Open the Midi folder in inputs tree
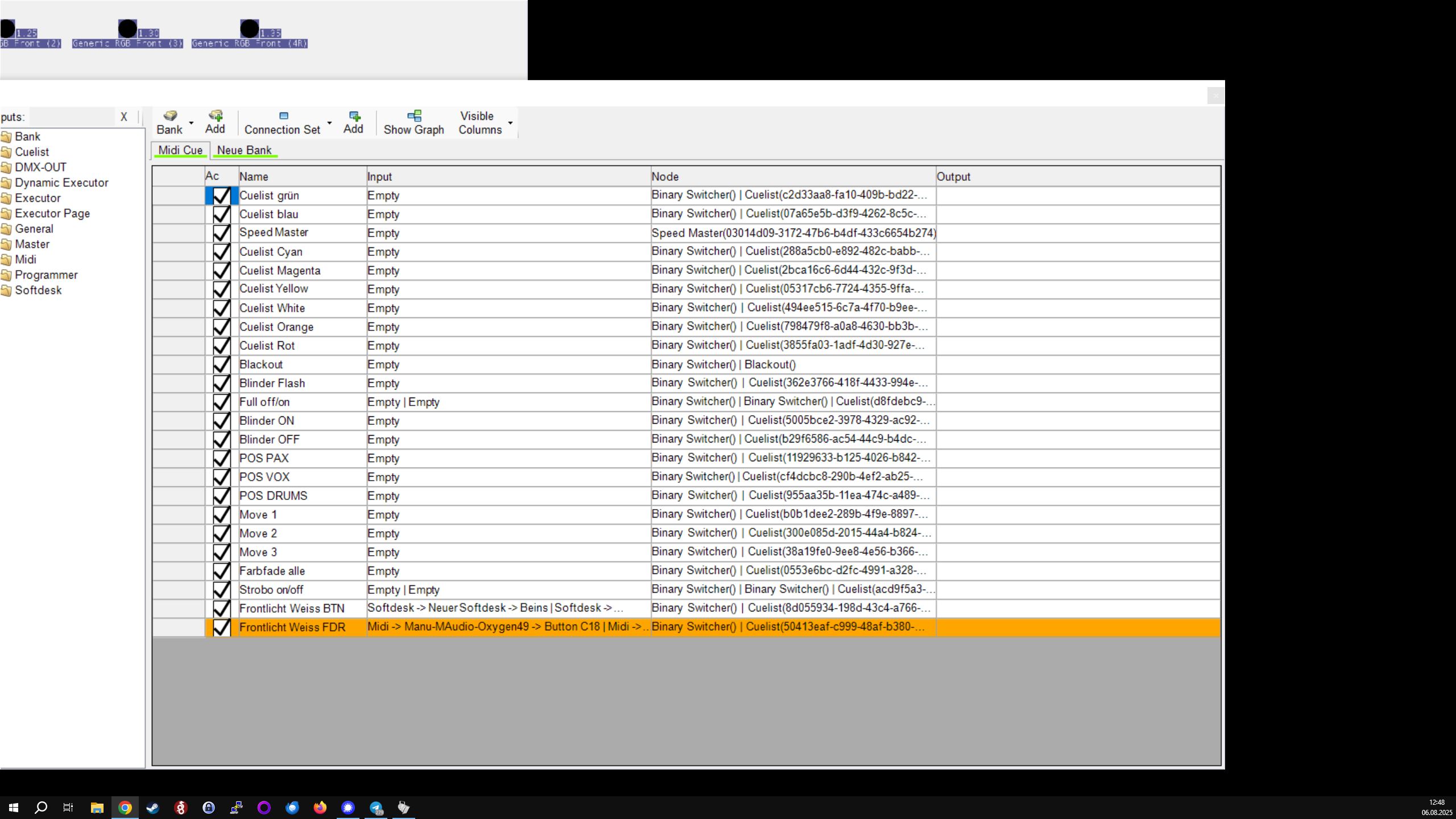The height and width of the screenshot is (819, 1456). [x=25, y=259]
